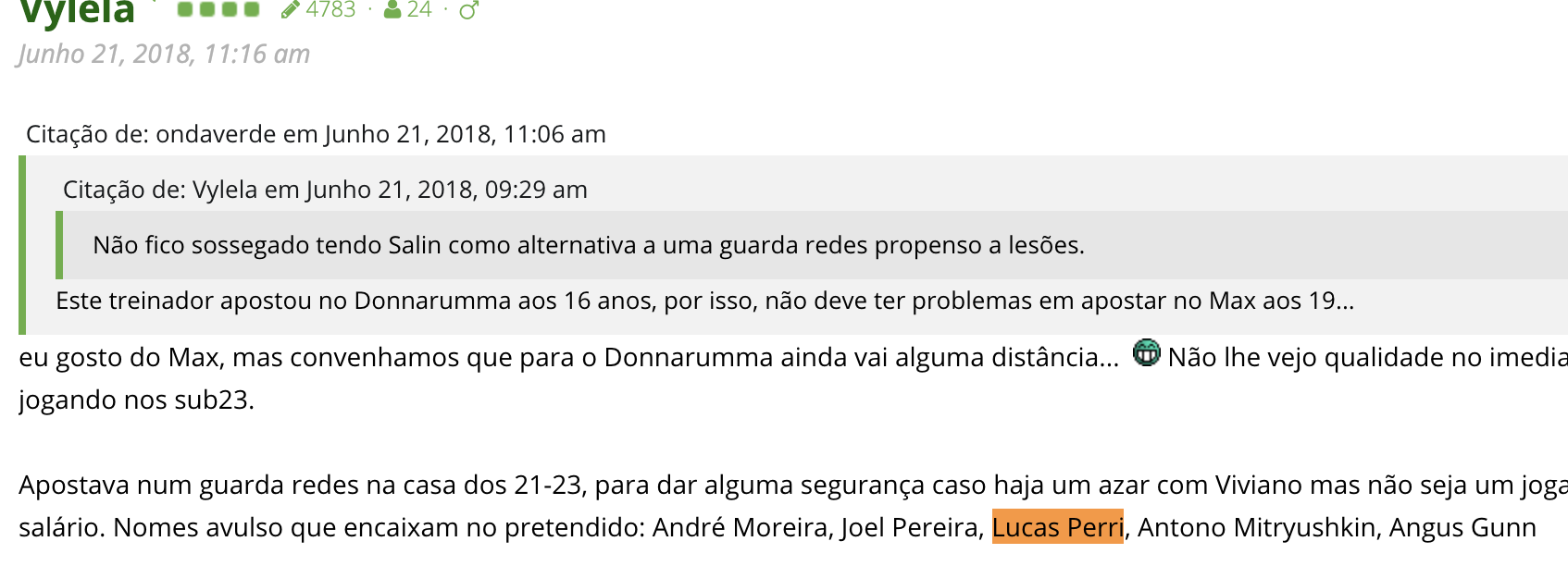Click the grinning emoji in the post
Viewport: 1568px width, 566px height.
[1146, 352]
